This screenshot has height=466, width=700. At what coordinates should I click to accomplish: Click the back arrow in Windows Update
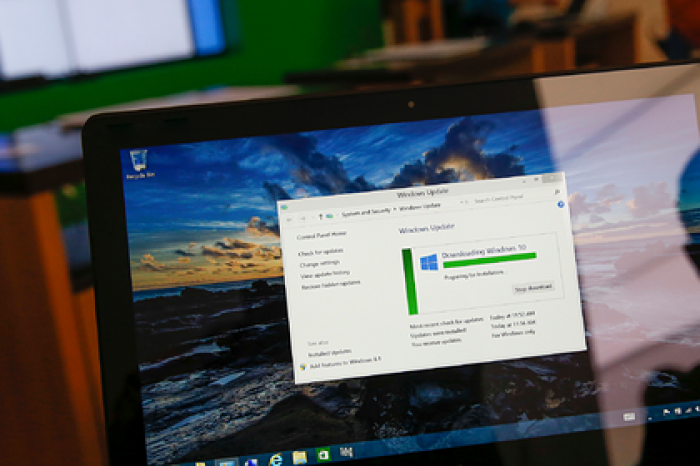289,220
